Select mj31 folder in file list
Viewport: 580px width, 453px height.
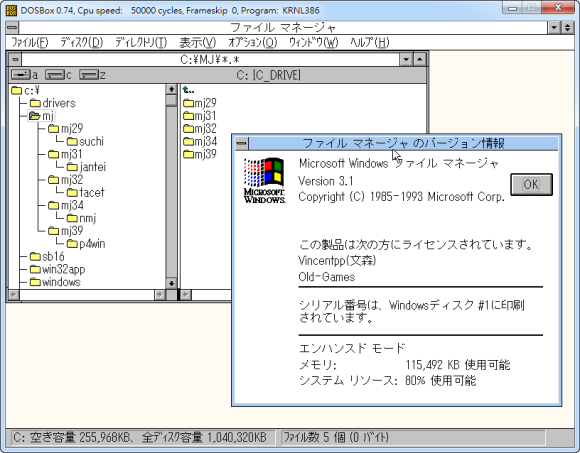200,116
